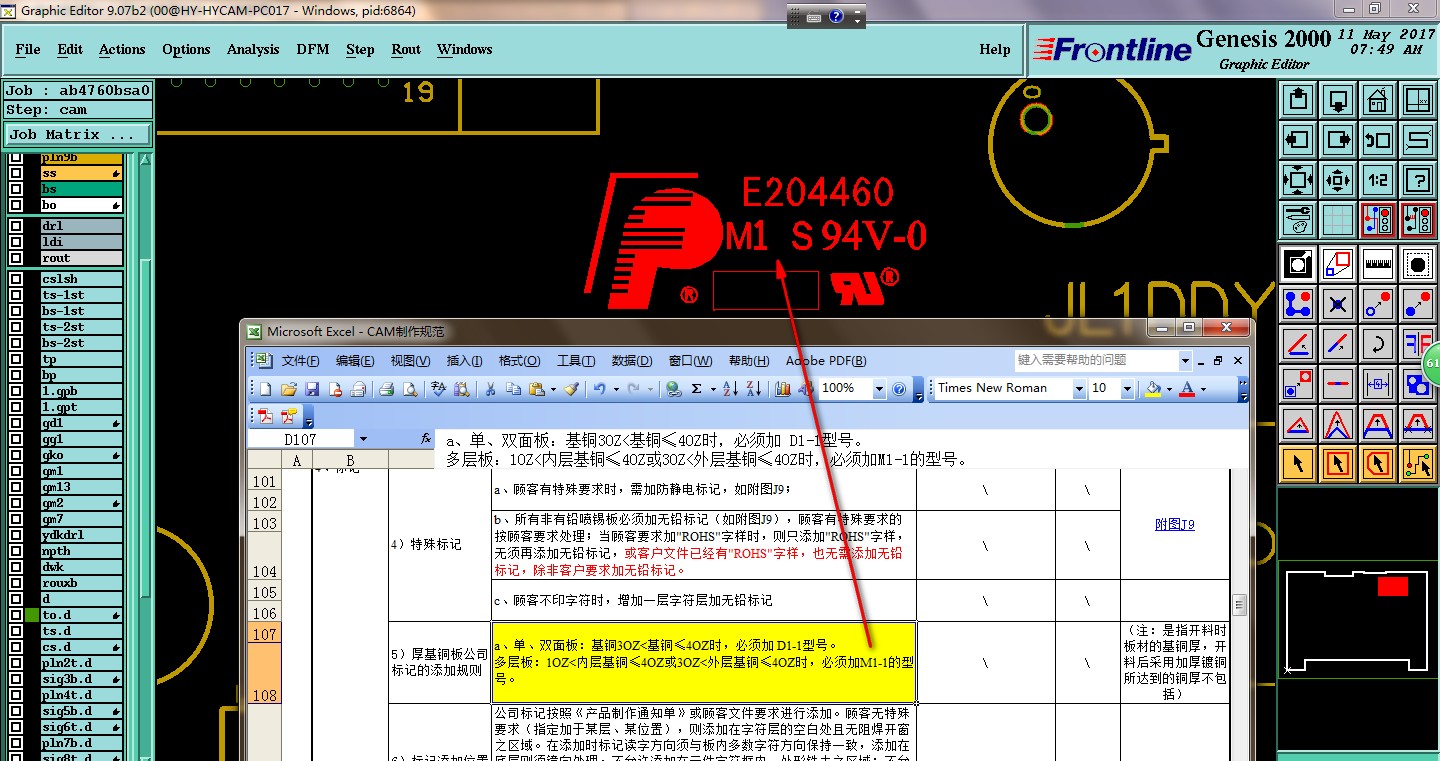
Task: Click the Open folder icon in Excel
Action: pyautogui.click(x=288, y=389)
